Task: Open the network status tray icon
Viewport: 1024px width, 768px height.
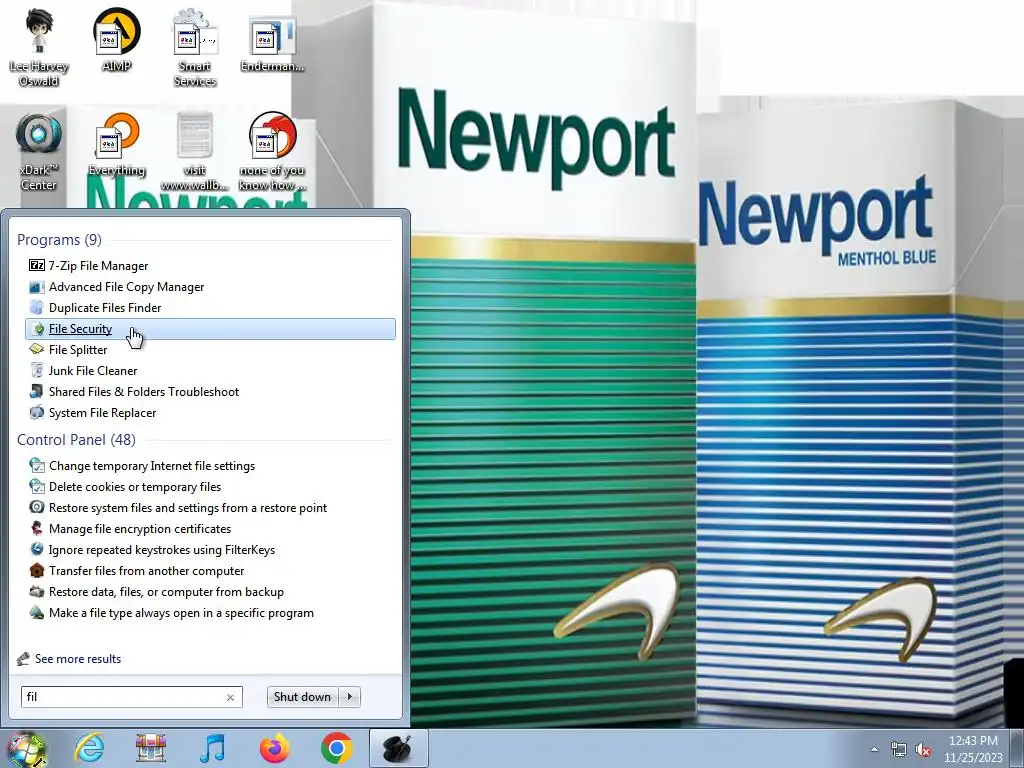Action: [899, 749]
